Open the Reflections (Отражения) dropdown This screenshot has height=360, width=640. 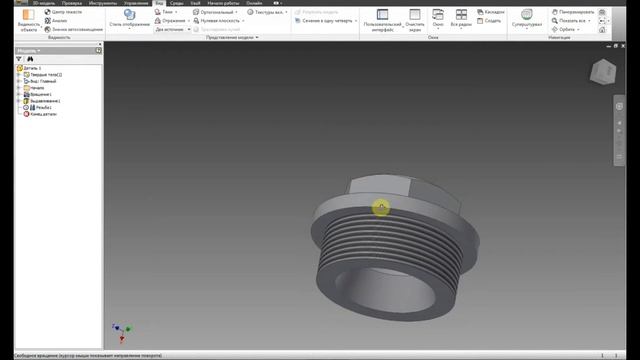[172, 20]
